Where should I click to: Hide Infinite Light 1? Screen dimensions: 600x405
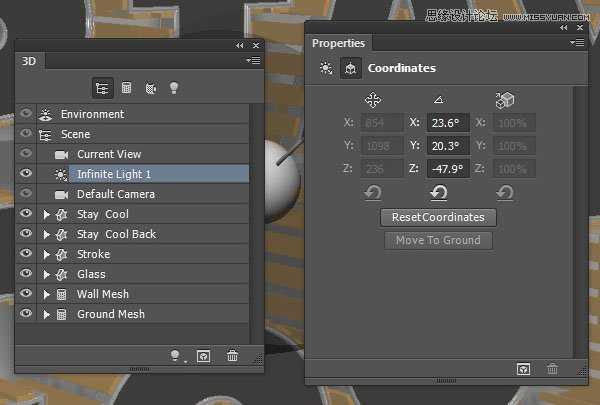pyautogui.click(x=26, y=173)
